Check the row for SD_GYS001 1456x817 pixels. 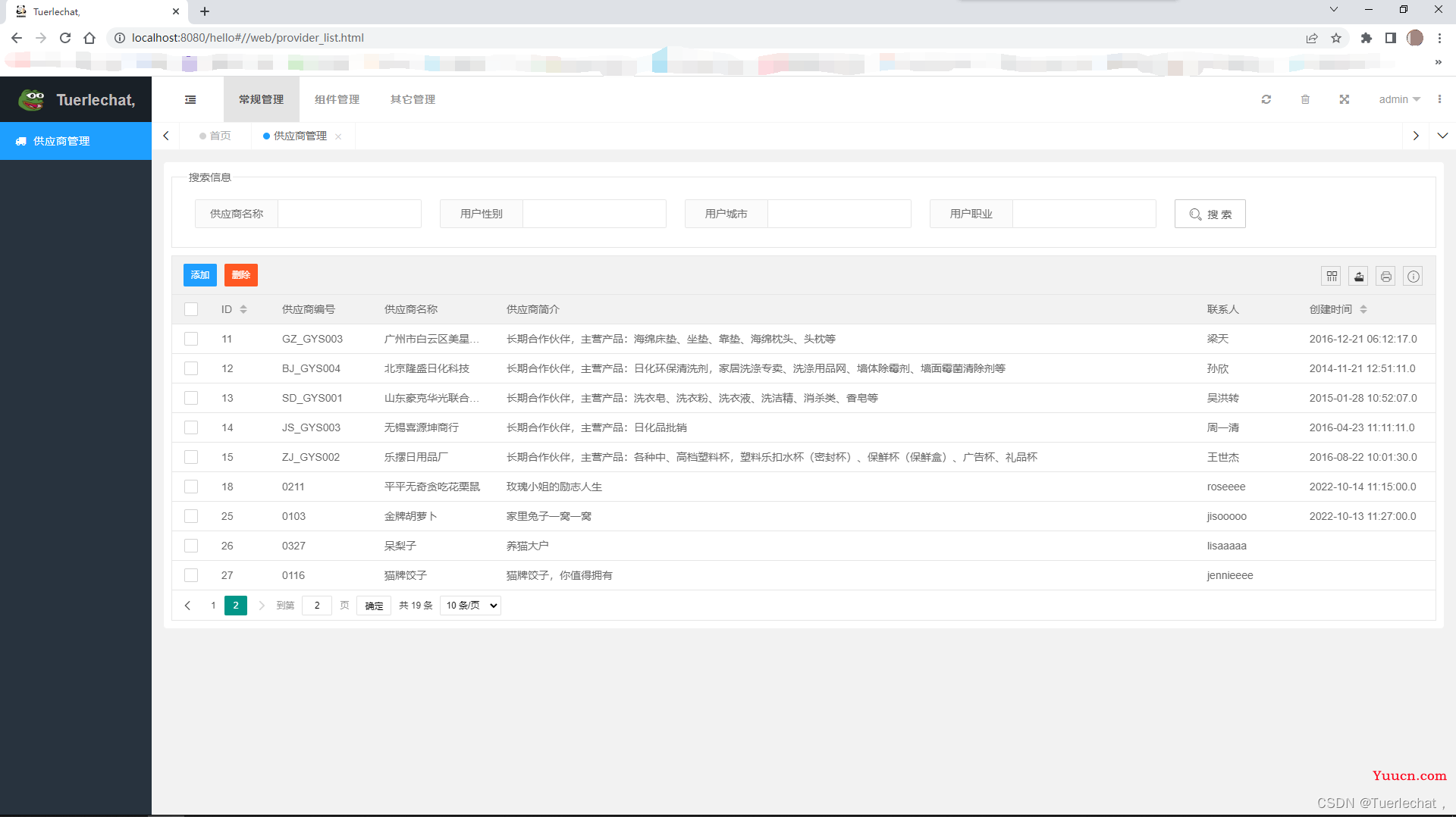[191, 398]
